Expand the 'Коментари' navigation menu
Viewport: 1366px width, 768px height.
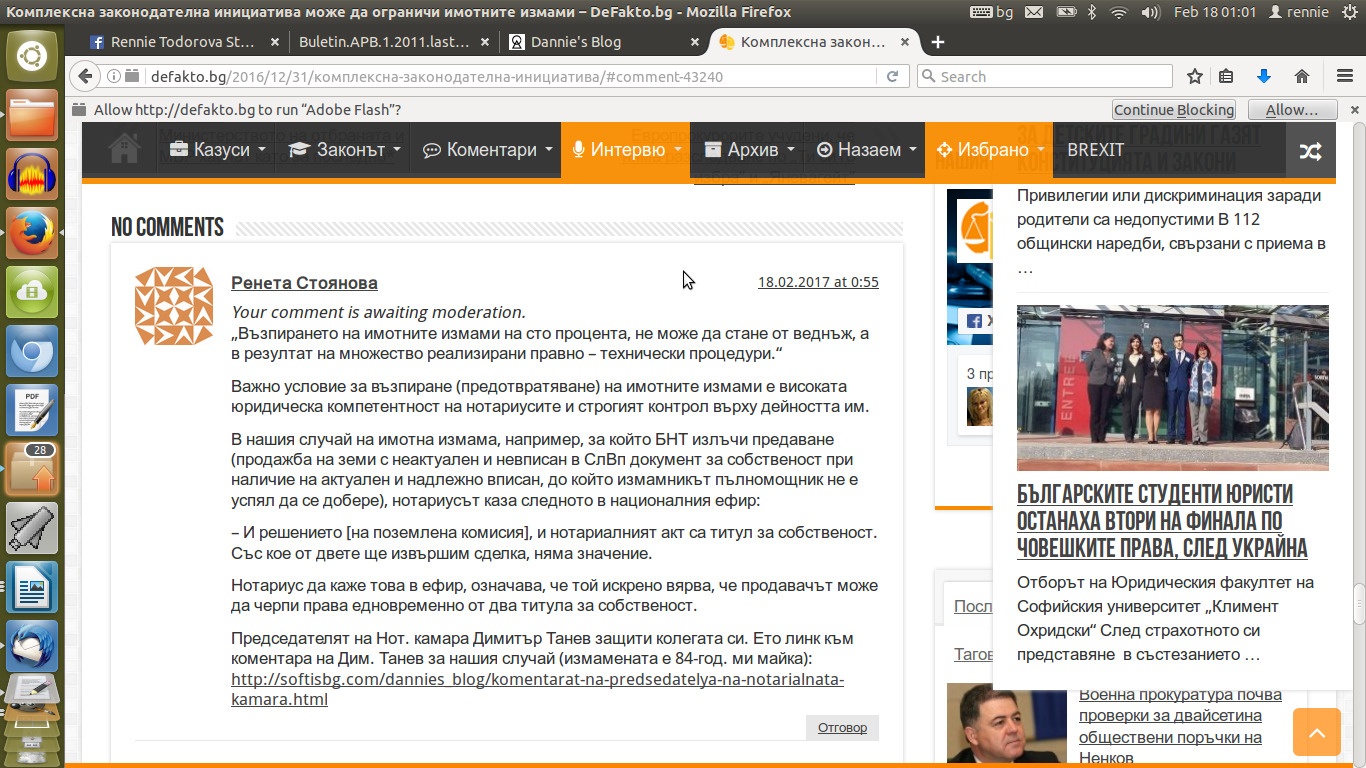coord(486,150)
